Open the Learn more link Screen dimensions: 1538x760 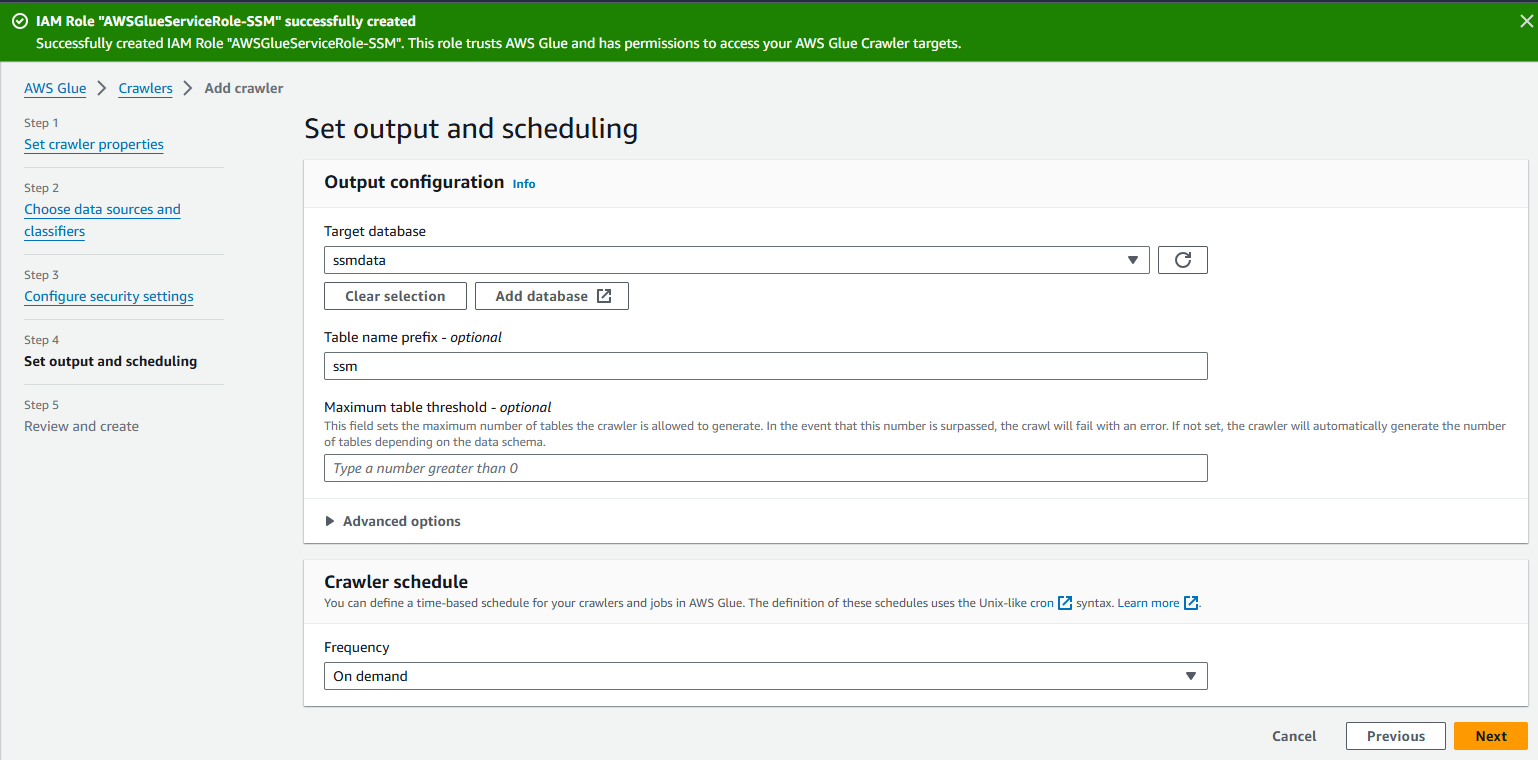click(x=1148, y=603)
